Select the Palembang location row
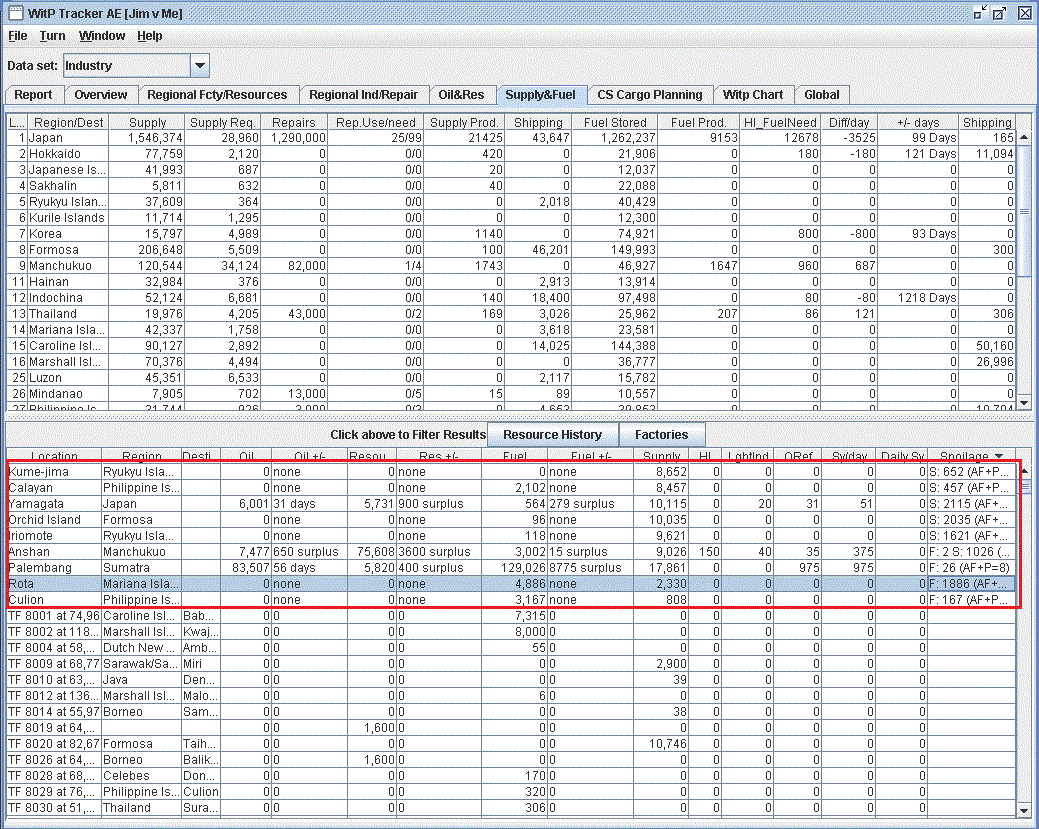The image size is (1039, 829). point(511,568)
